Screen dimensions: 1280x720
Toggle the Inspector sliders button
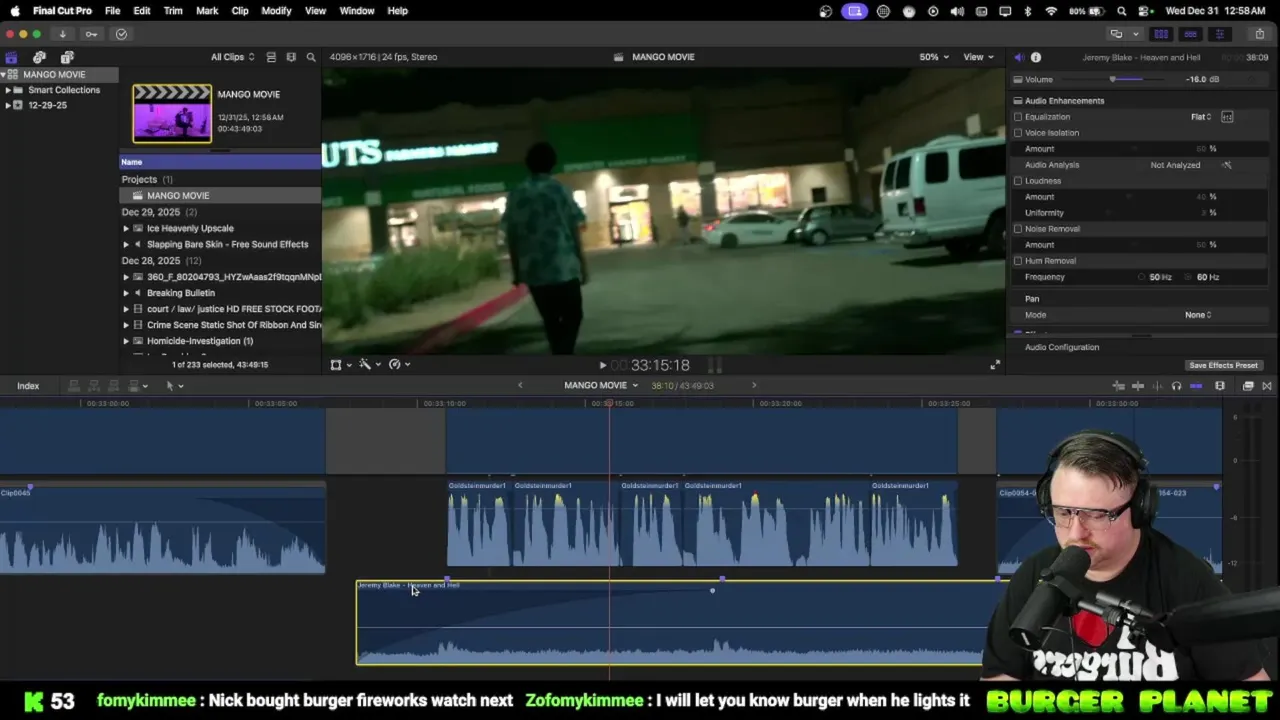pos(1219,34)
